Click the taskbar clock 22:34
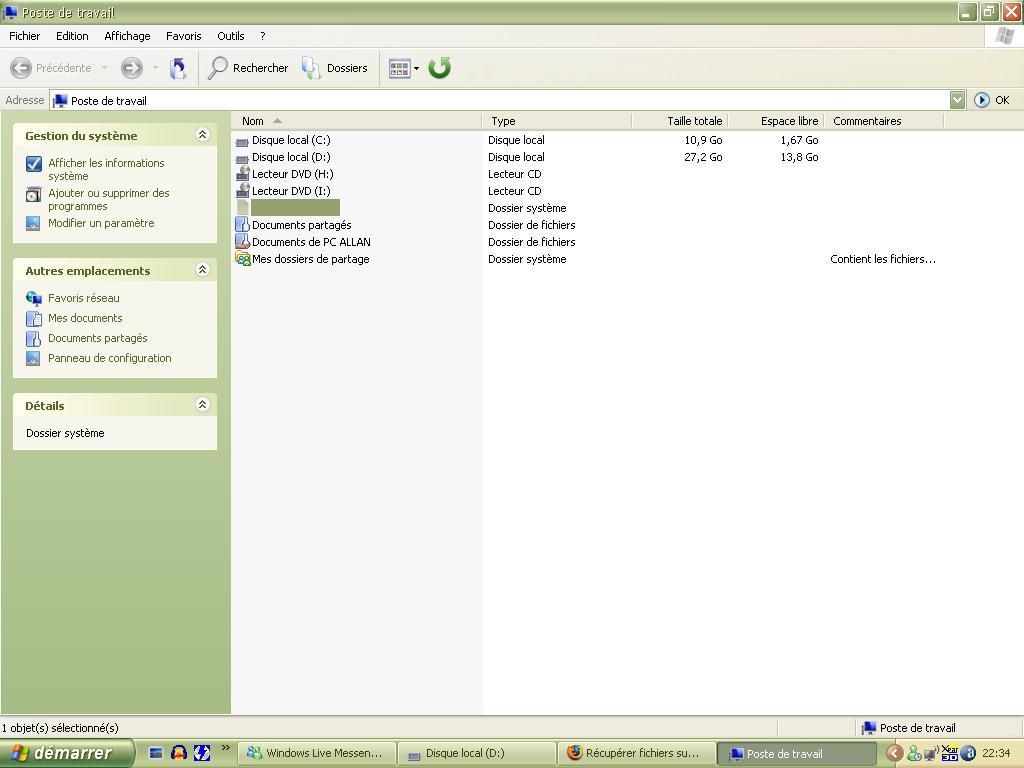 (996, 753)
